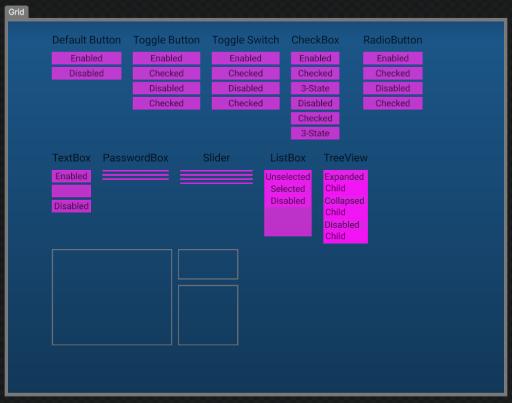This screenshot has height=403, width=512.
Task: Click Disabled in CheckBox column
Action: [x=315, y=103]
